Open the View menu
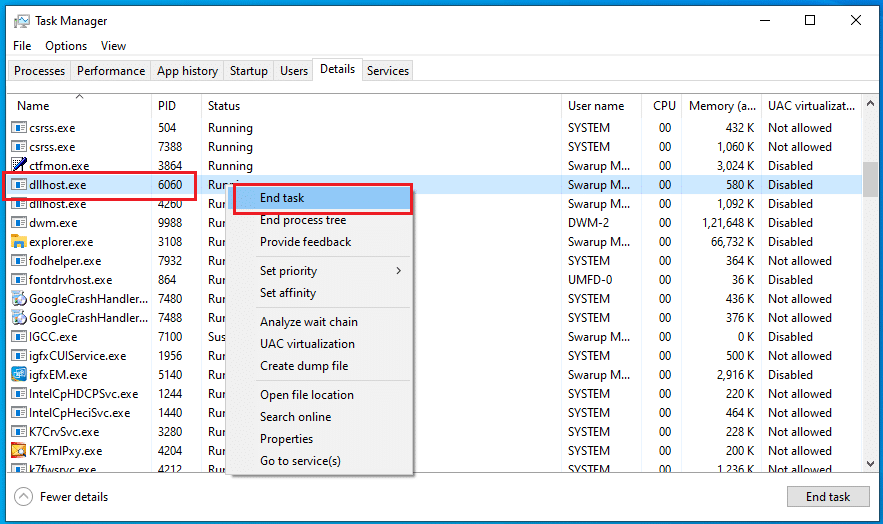This screenshot has height=524, width=883. [x=113, y=46]
